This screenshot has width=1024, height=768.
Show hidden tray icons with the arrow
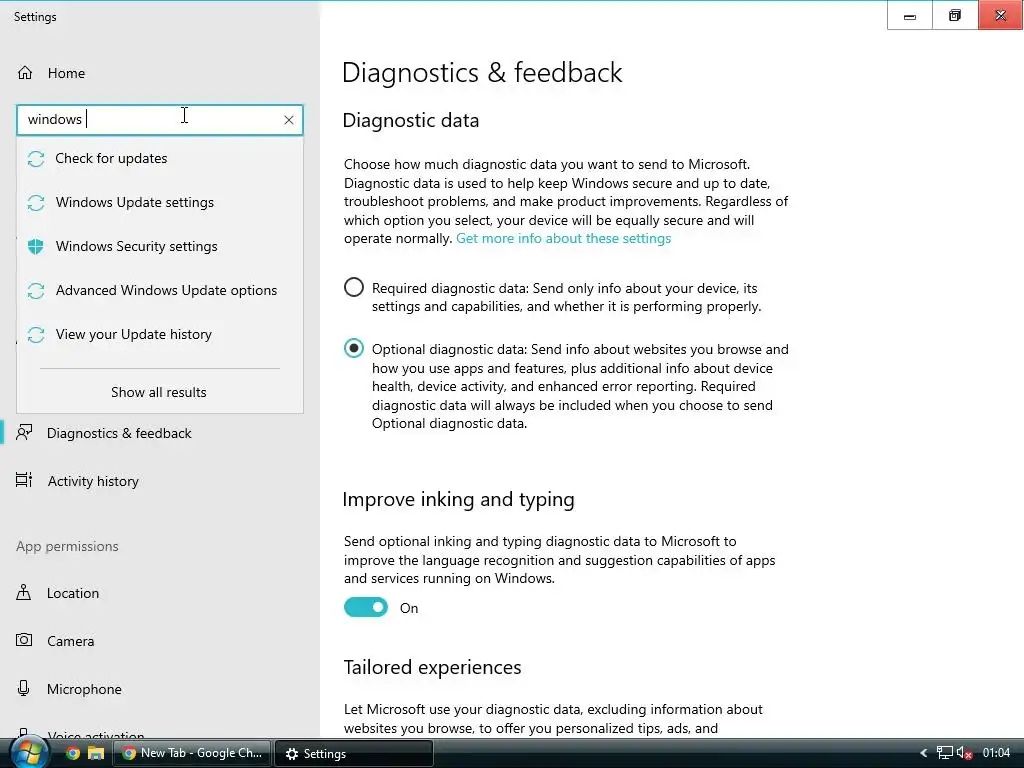coord(923,754)
